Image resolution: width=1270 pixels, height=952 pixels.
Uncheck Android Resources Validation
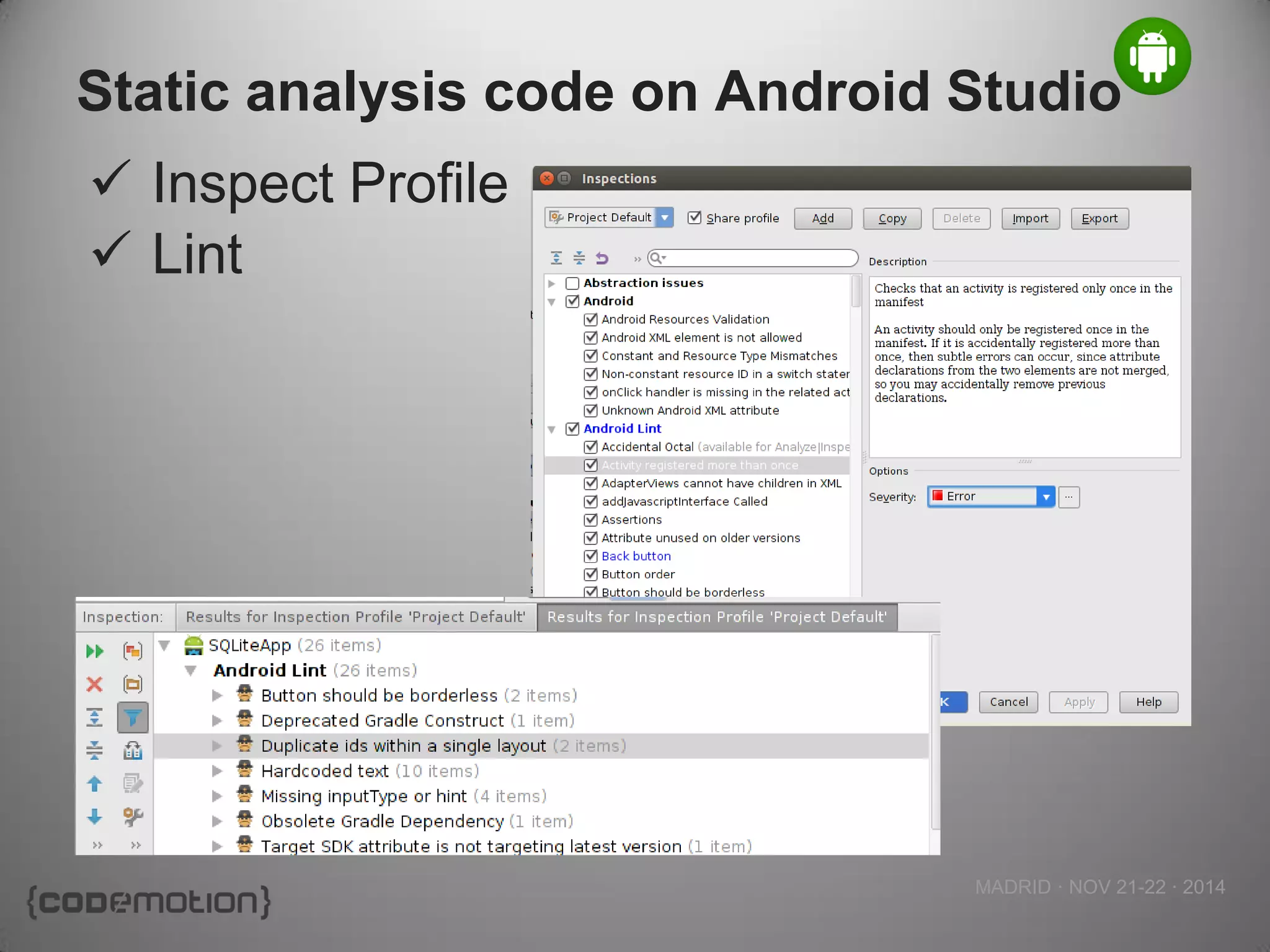[591, 319]
